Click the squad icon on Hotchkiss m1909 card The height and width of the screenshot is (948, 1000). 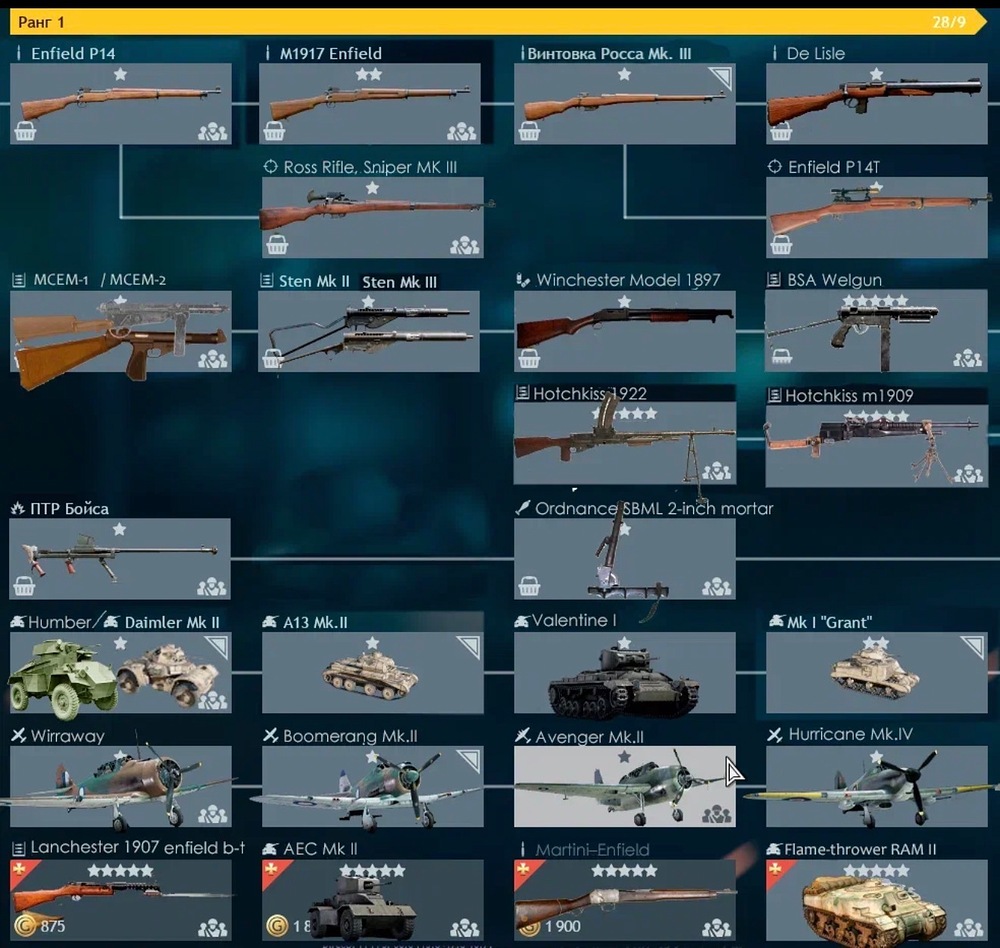click(x=969, y=475)
